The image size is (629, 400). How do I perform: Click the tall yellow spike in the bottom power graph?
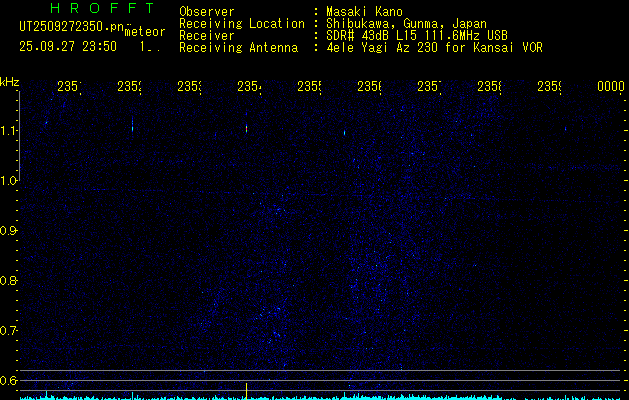(x=246, y=391)
